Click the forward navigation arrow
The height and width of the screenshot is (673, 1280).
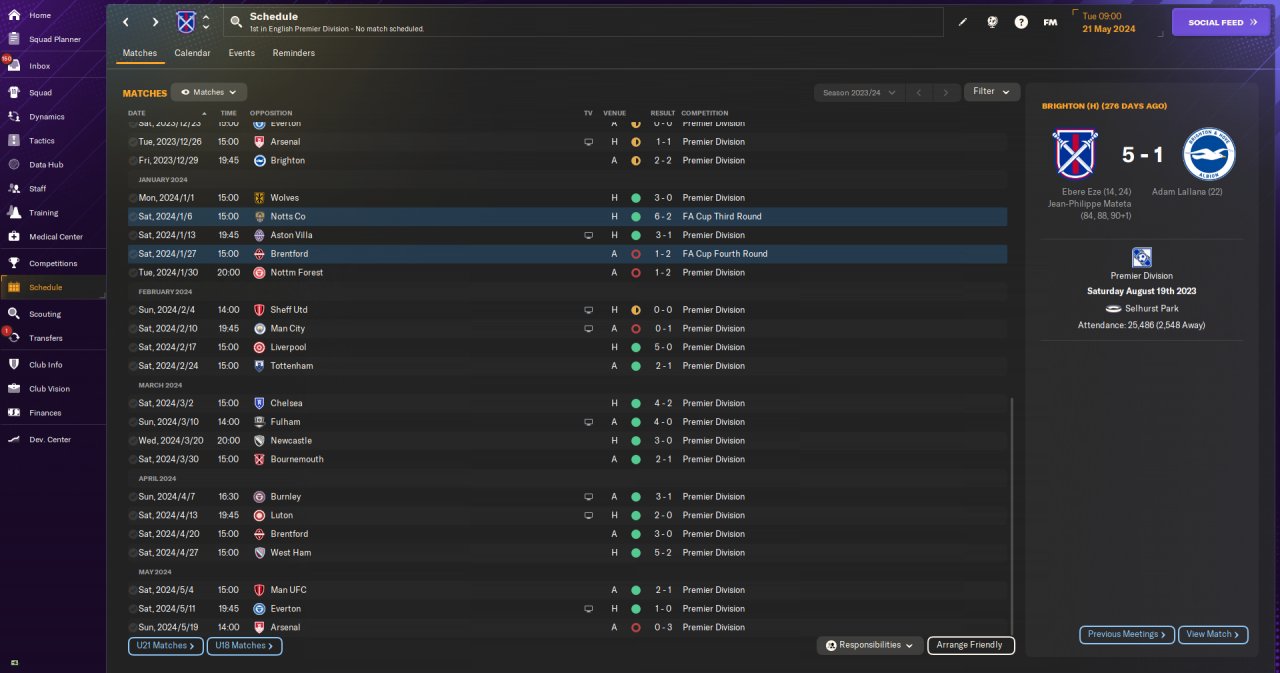pos(155,22)
